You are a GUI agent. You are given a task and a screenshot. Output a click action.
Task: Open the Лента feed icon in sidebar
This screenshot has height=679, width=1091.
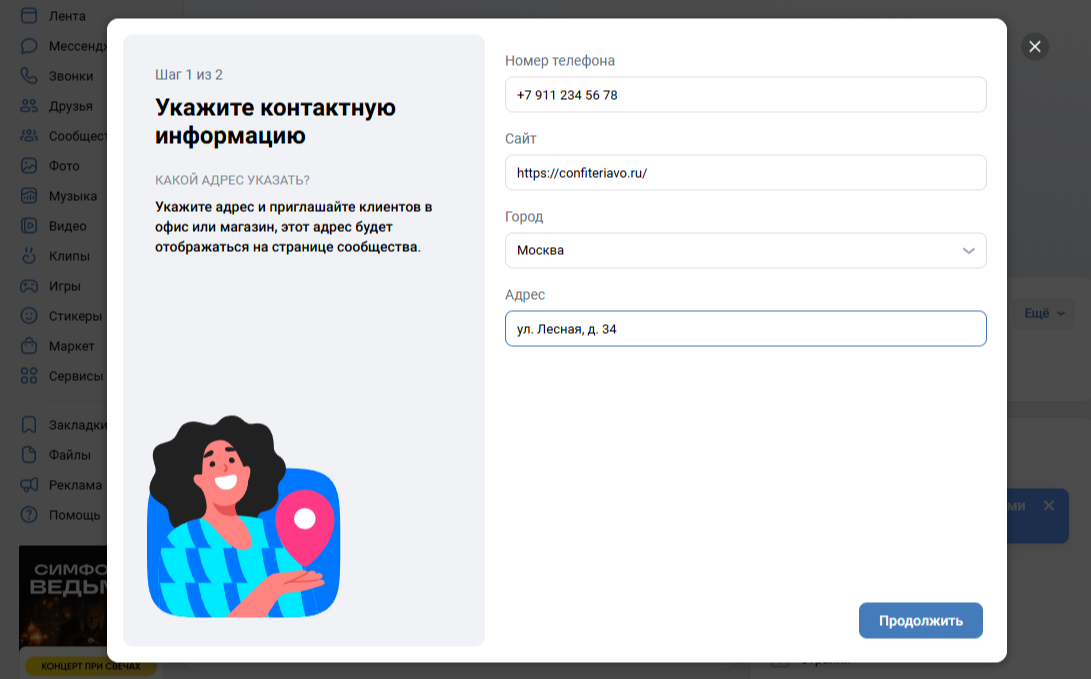tap(30, 16)
